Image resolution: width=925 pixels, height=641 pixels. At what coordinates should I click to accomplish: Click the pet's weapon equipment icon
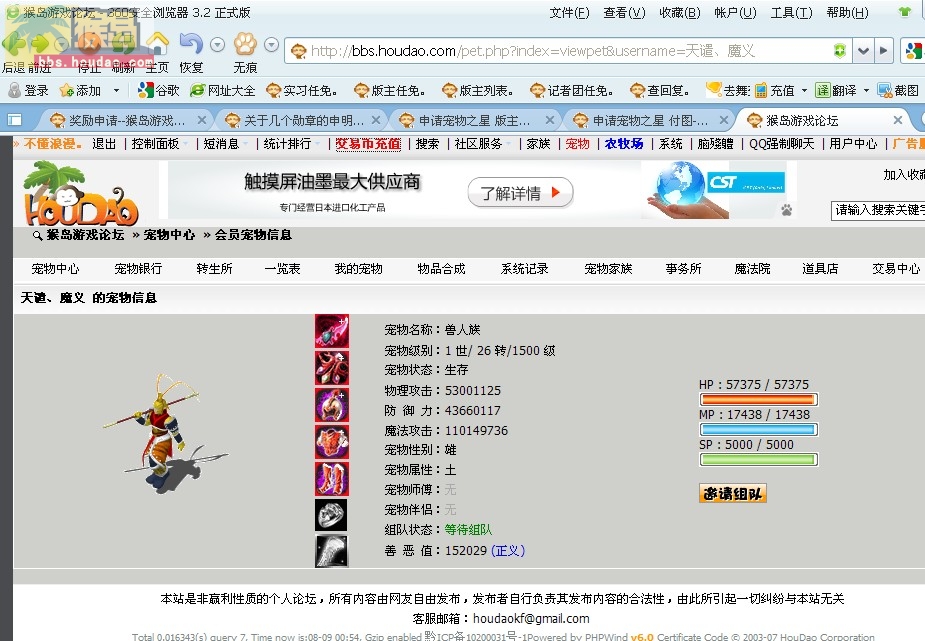pyautogui.click(x=332, y=331)
